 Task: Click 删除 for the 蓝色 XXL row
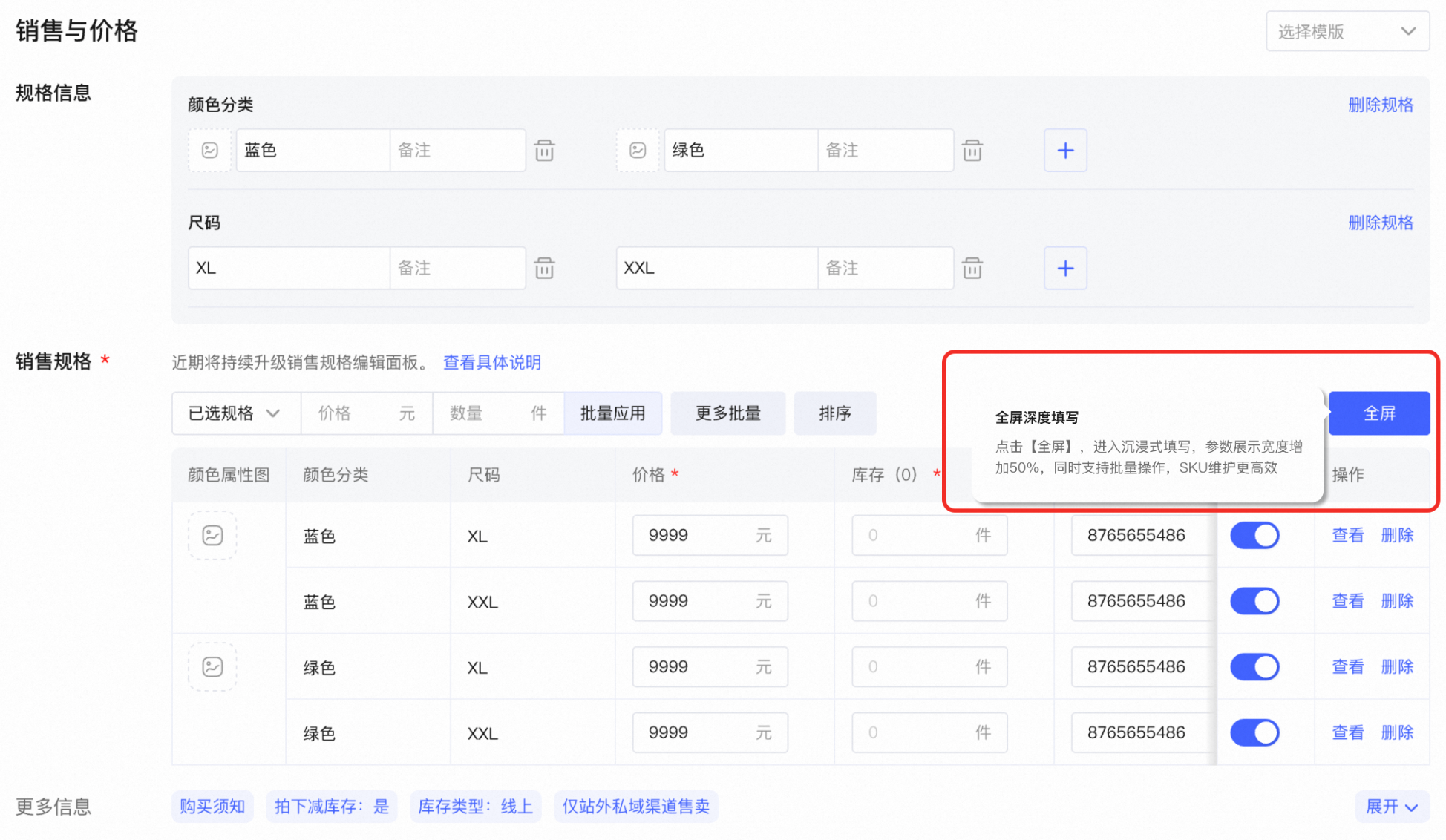click(1397, 601)
